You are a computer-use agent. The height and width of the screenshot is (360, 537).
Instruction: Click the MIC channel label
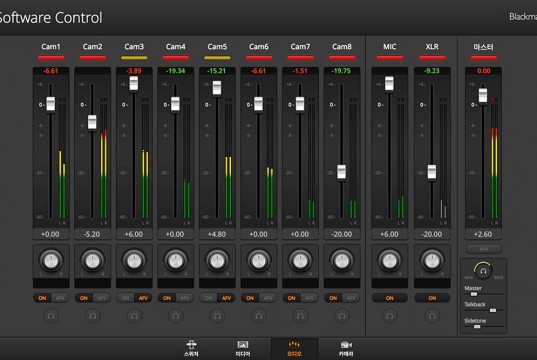(389, 47)
